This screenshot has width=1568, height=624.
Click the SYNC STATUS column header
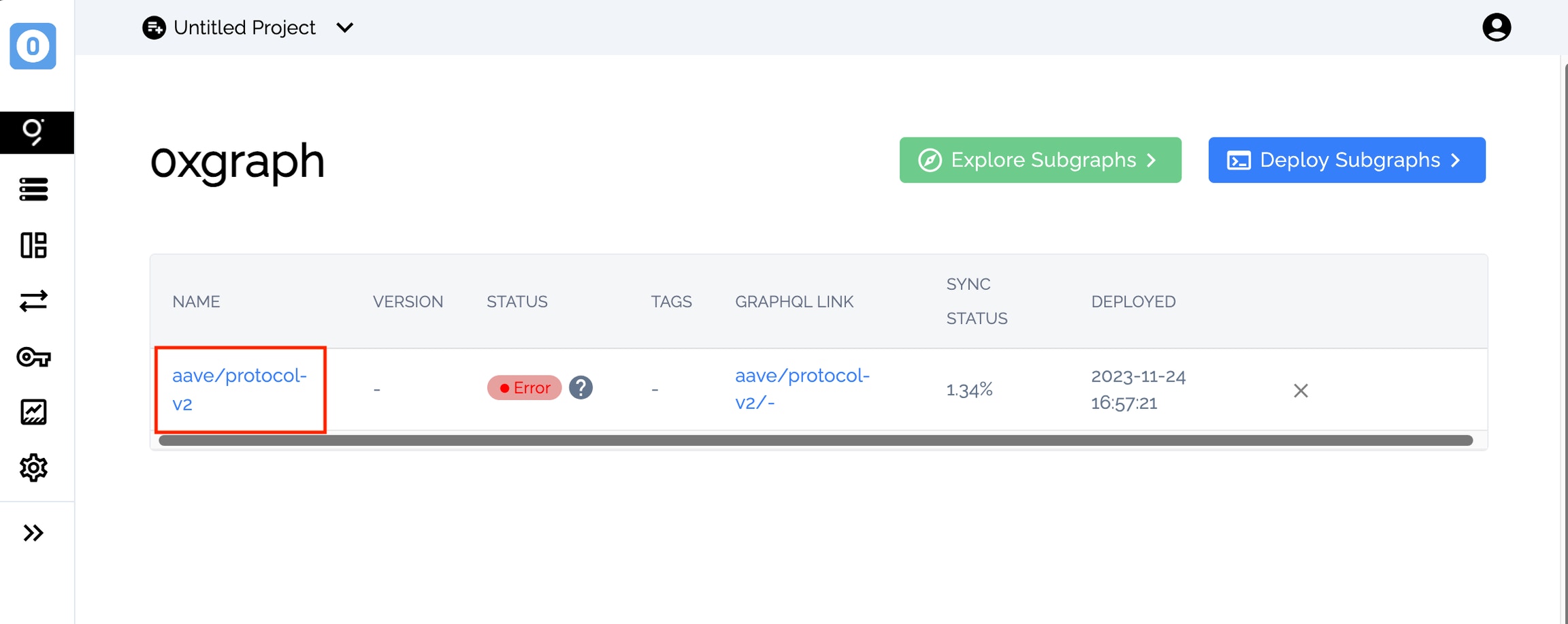pos(977,301)
